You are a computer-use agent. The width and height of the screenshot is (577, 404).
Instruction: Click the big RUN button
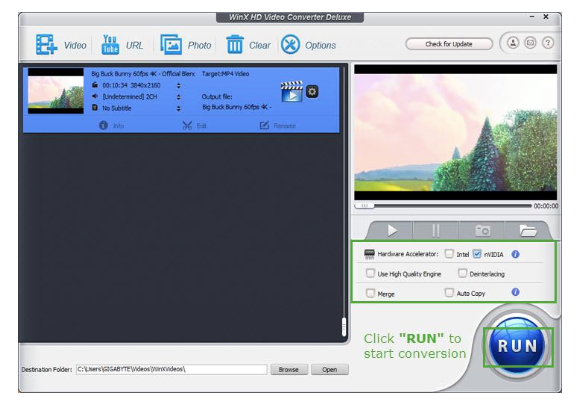click(517, 346)
